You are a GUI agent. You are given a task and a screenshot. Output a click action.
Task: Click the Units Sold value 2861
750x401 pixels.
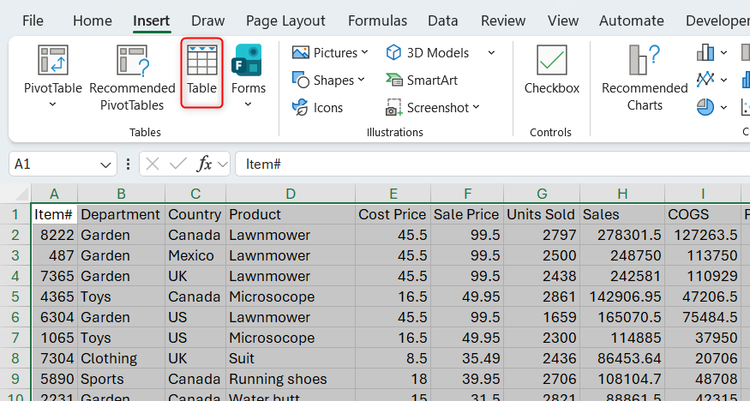[541, 297]
